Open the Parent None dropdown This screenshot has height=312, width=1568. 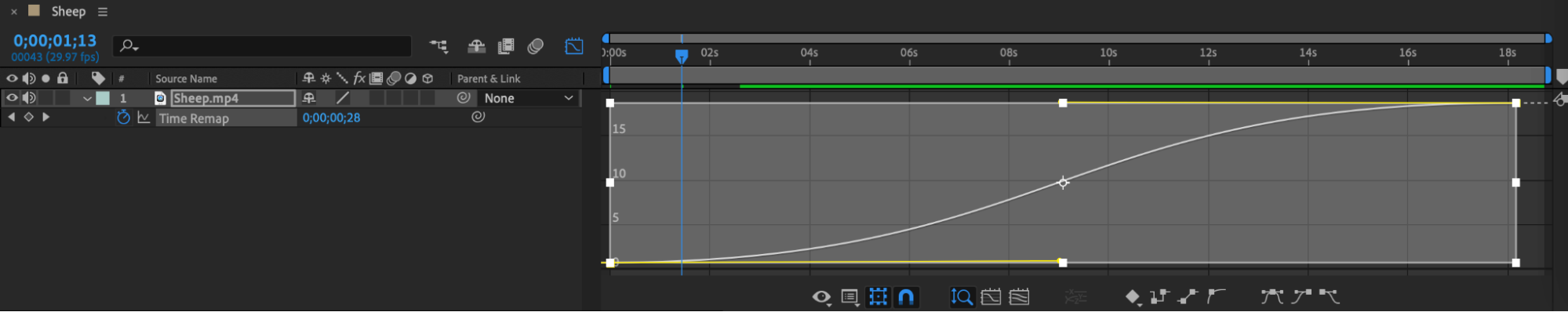click(x=529, y=98)
